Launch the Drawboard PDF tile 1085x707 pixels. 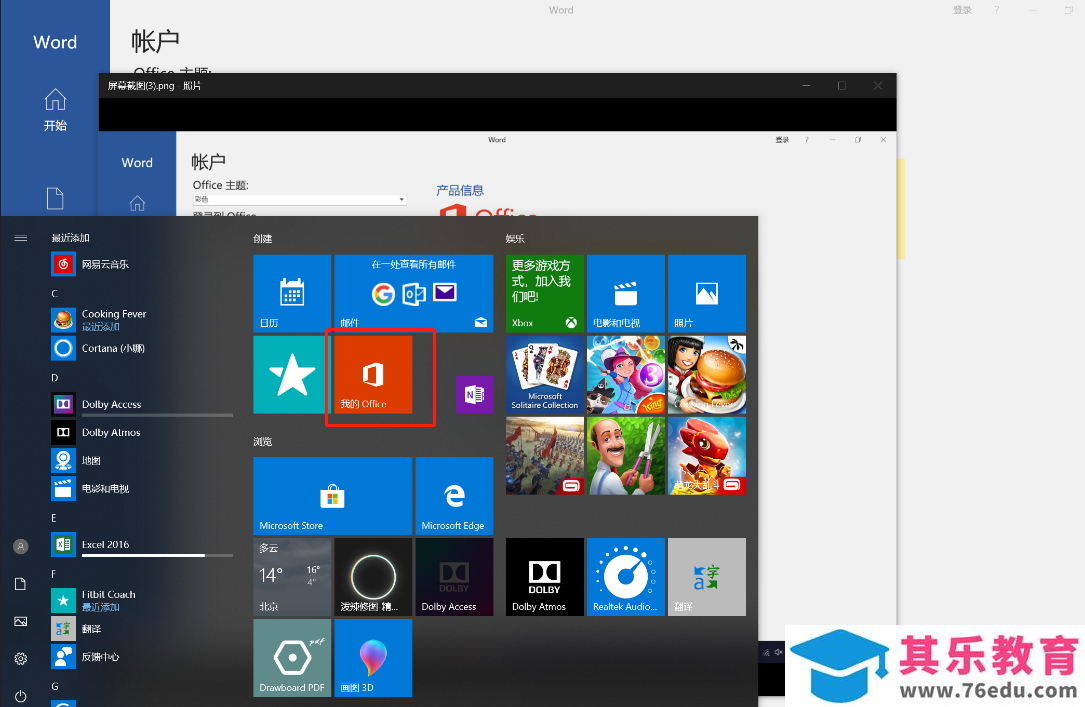292,658
